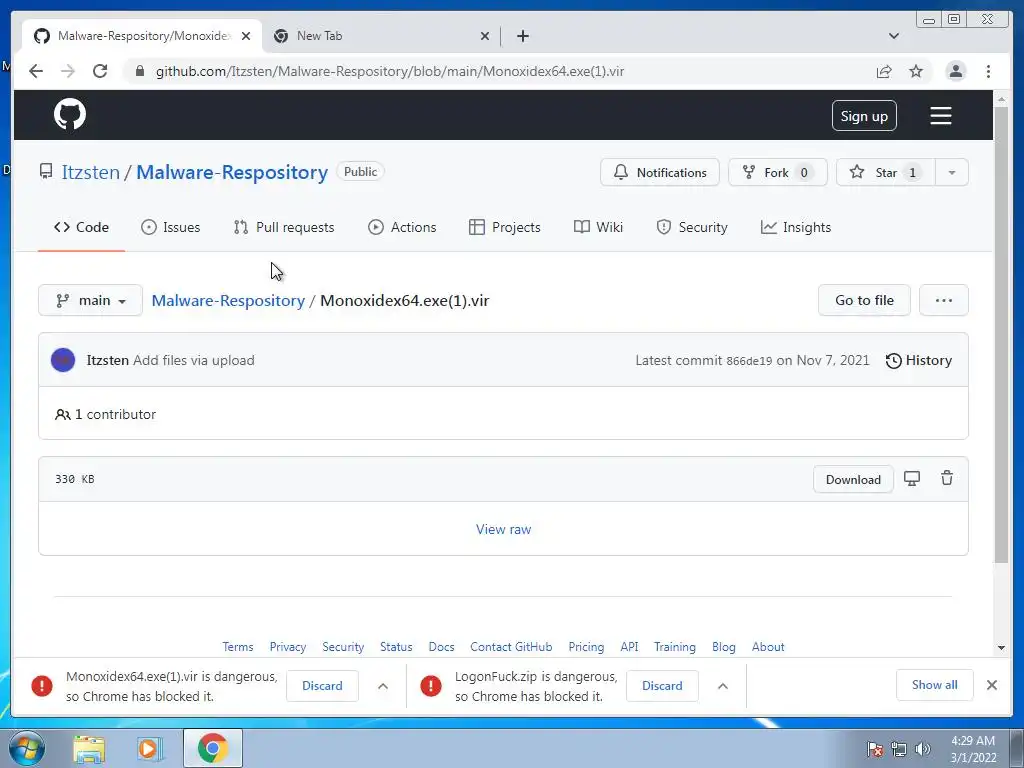1024x768 pixels.
Task: Discard the Monoxidex64.exe(1).vir download
Action: (322, 686)
